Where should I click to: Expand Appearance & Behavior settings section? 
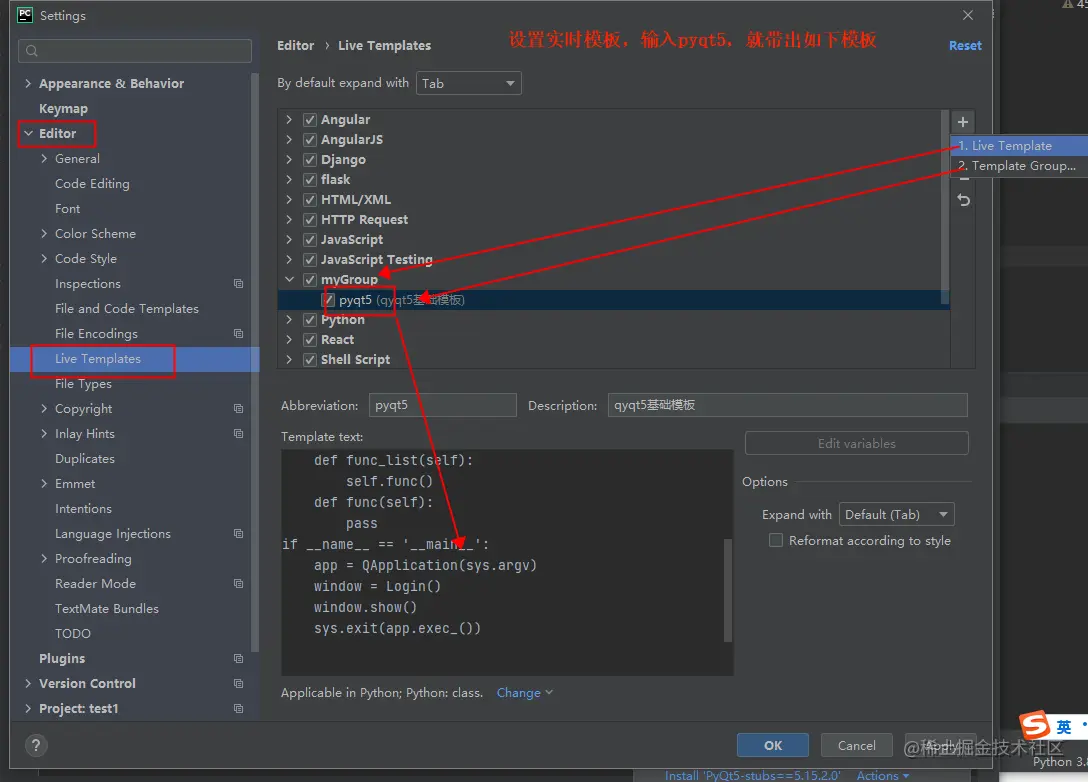coord(28,83)
